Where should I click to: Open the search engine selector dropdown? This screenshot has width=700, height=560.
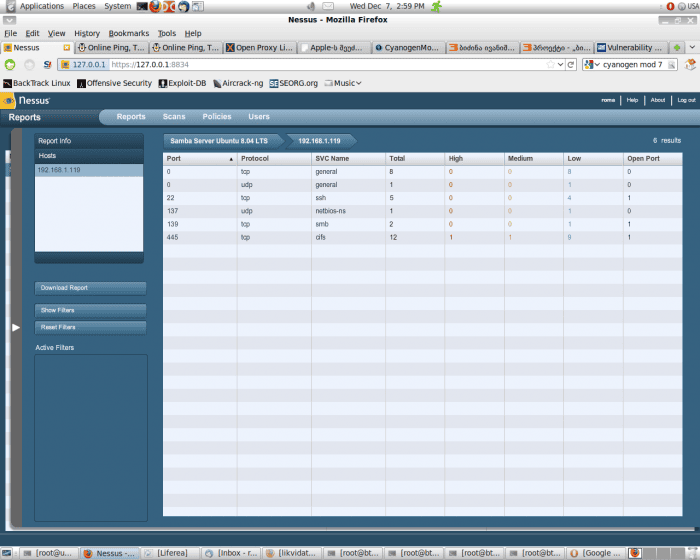point(592,65)
